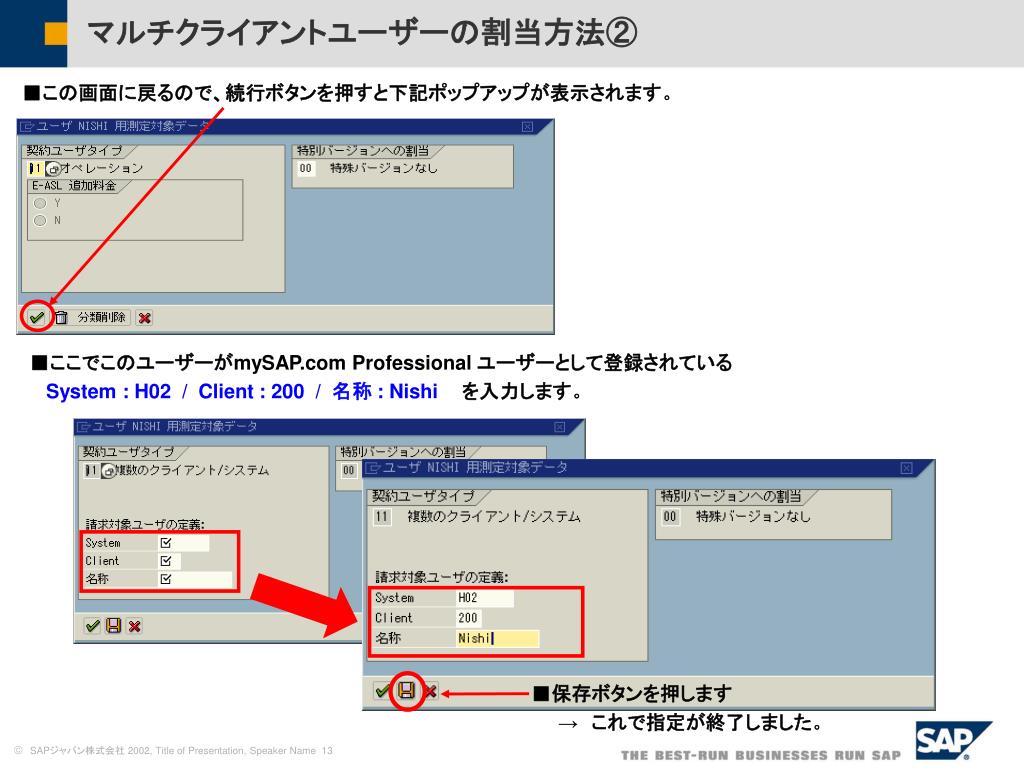
Task: Select the Y radio button under E-ASL 追加料金
Action: point(40,203)
